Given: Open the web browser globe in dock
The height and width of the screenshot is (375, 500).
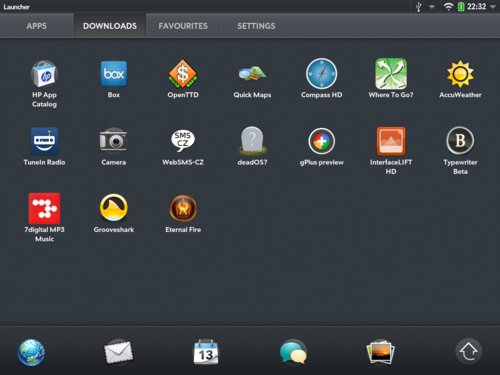Looking at the screenshot, I should point(31,352).
